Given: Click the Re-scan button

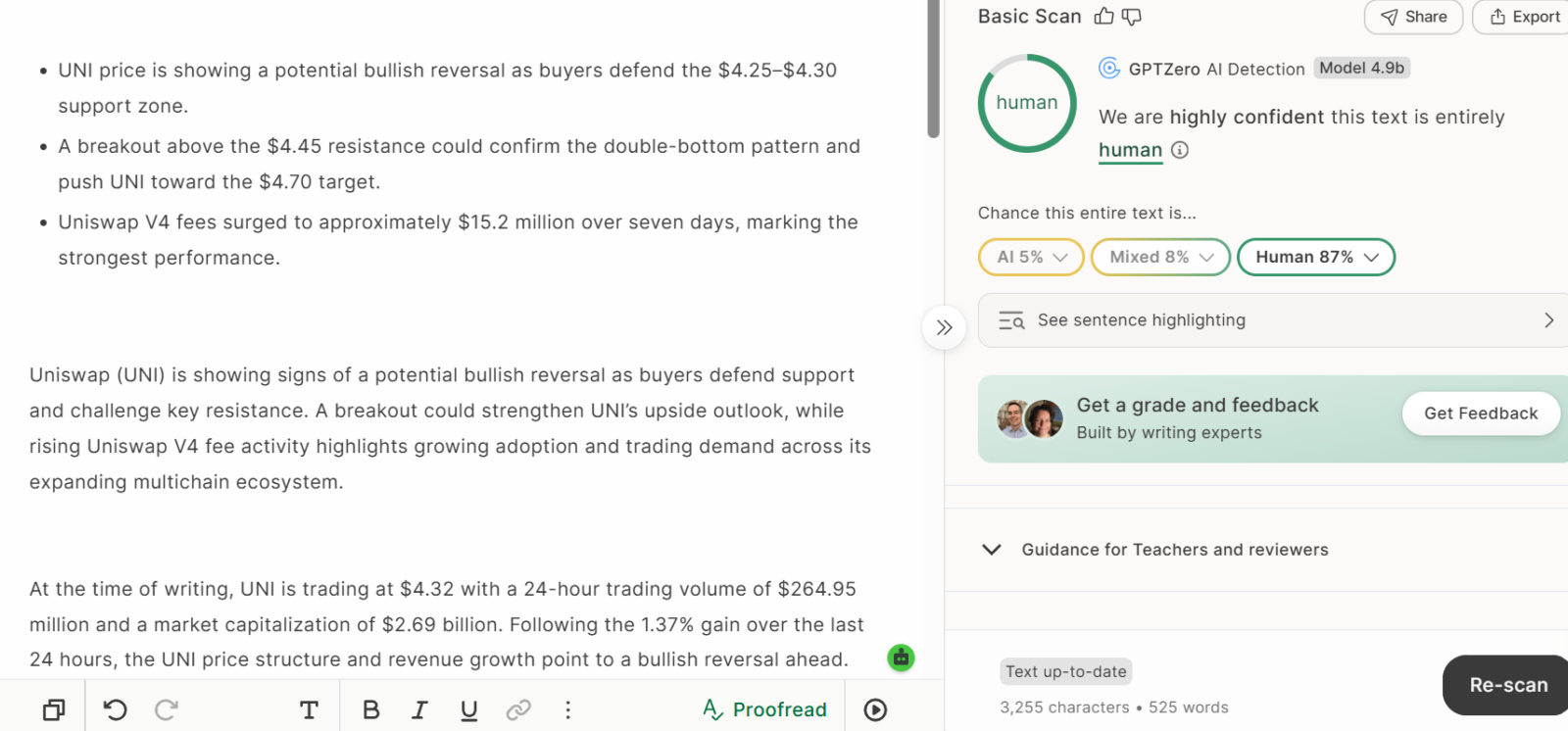Looking at the screenshot, I should pyautogui.click(x=1507, y=685).
